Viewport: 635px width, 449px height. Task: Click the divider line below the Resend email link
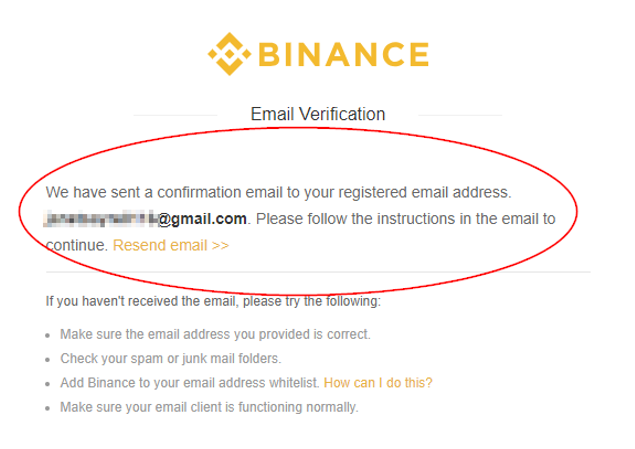318,272
